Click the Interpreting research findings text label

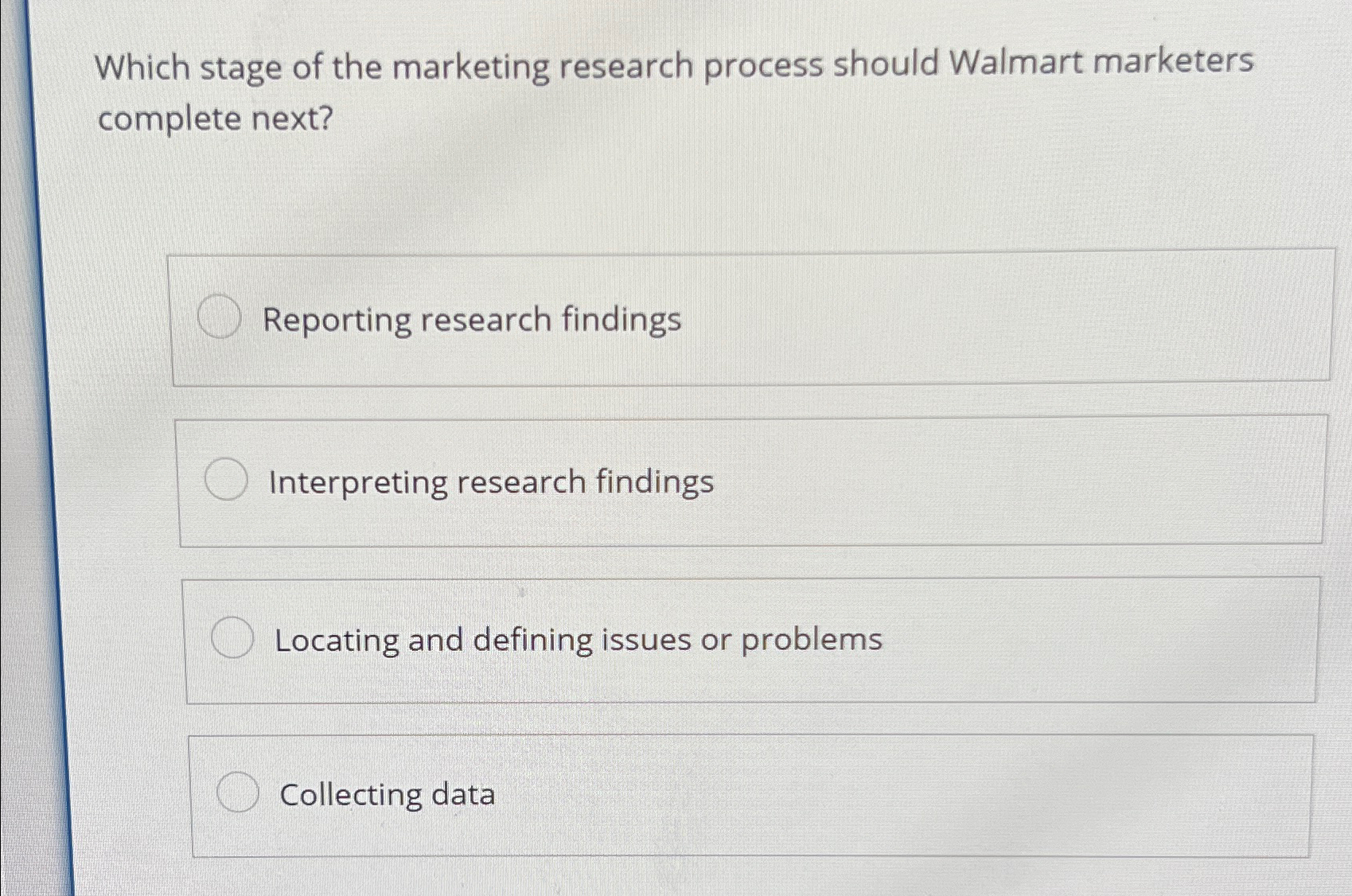coord(491,480)
